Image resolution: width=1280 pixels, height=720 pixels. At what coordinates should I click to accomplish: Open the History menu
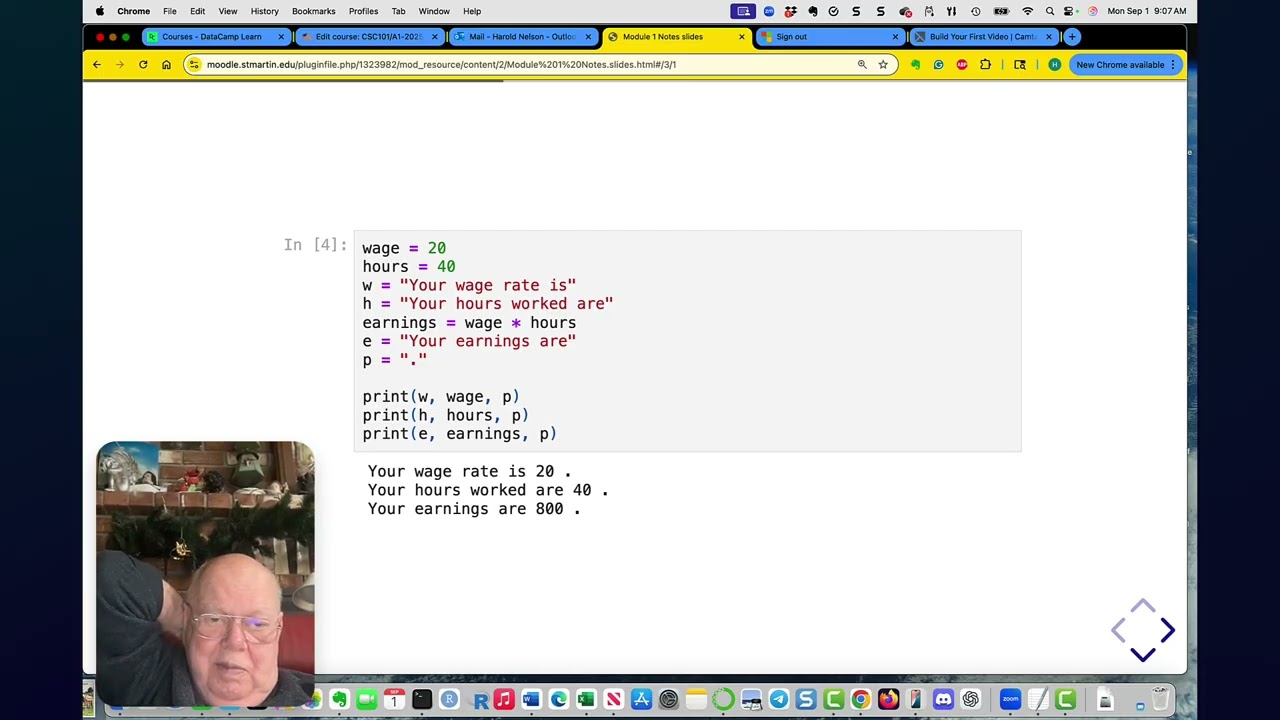[264, 11]
